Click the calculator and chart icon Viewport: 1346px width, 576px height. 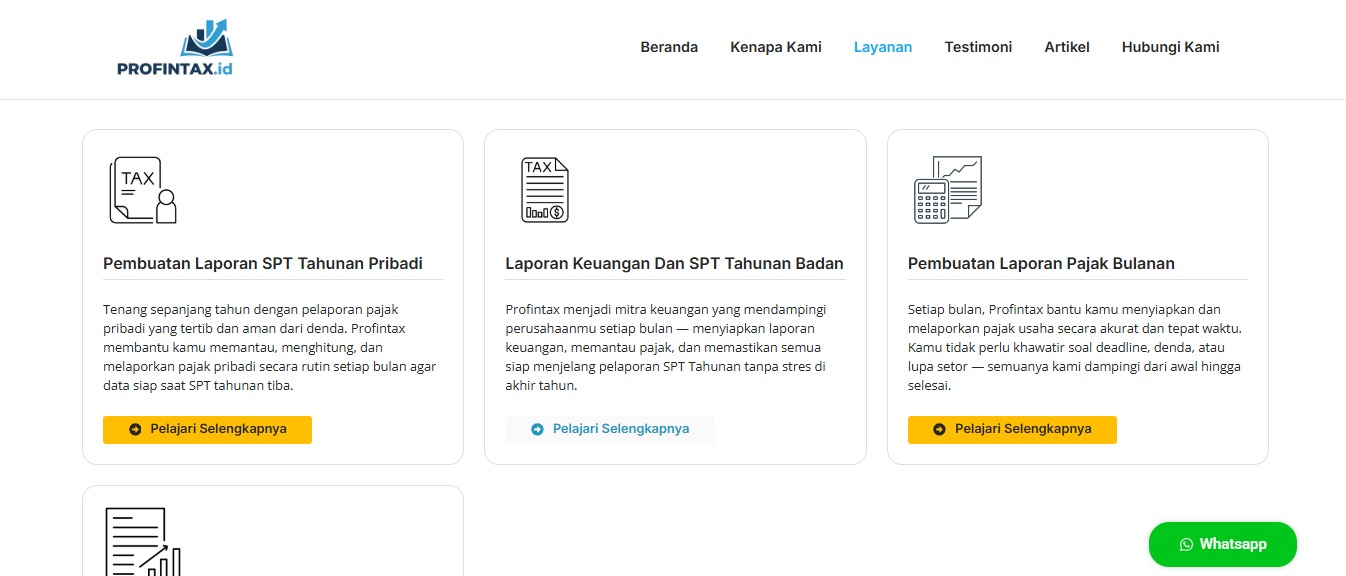coord(948,189)
